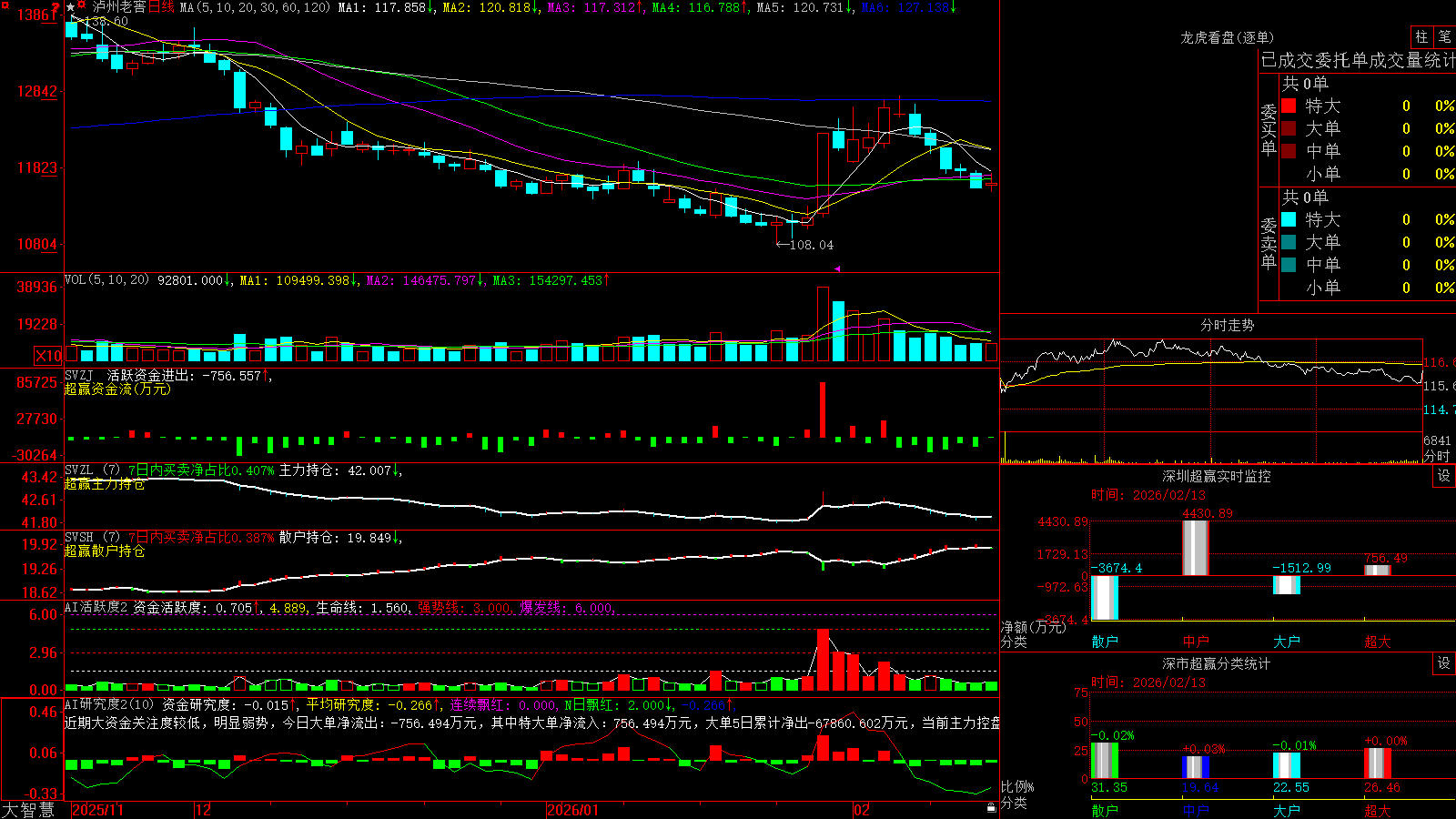Open 设 settings for 深圳超赢实时监控

point(1444,476)
